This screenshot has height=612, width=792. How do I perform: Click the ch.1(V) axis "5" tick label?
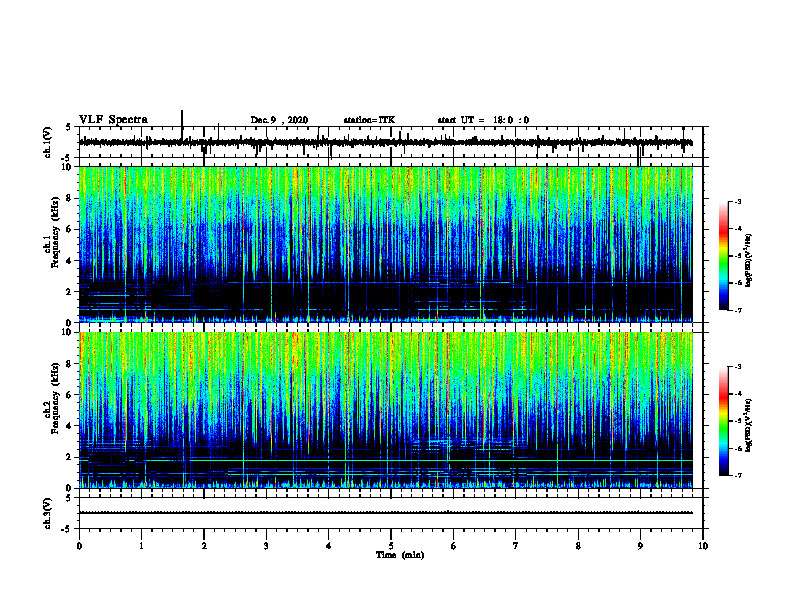(68, 127)
